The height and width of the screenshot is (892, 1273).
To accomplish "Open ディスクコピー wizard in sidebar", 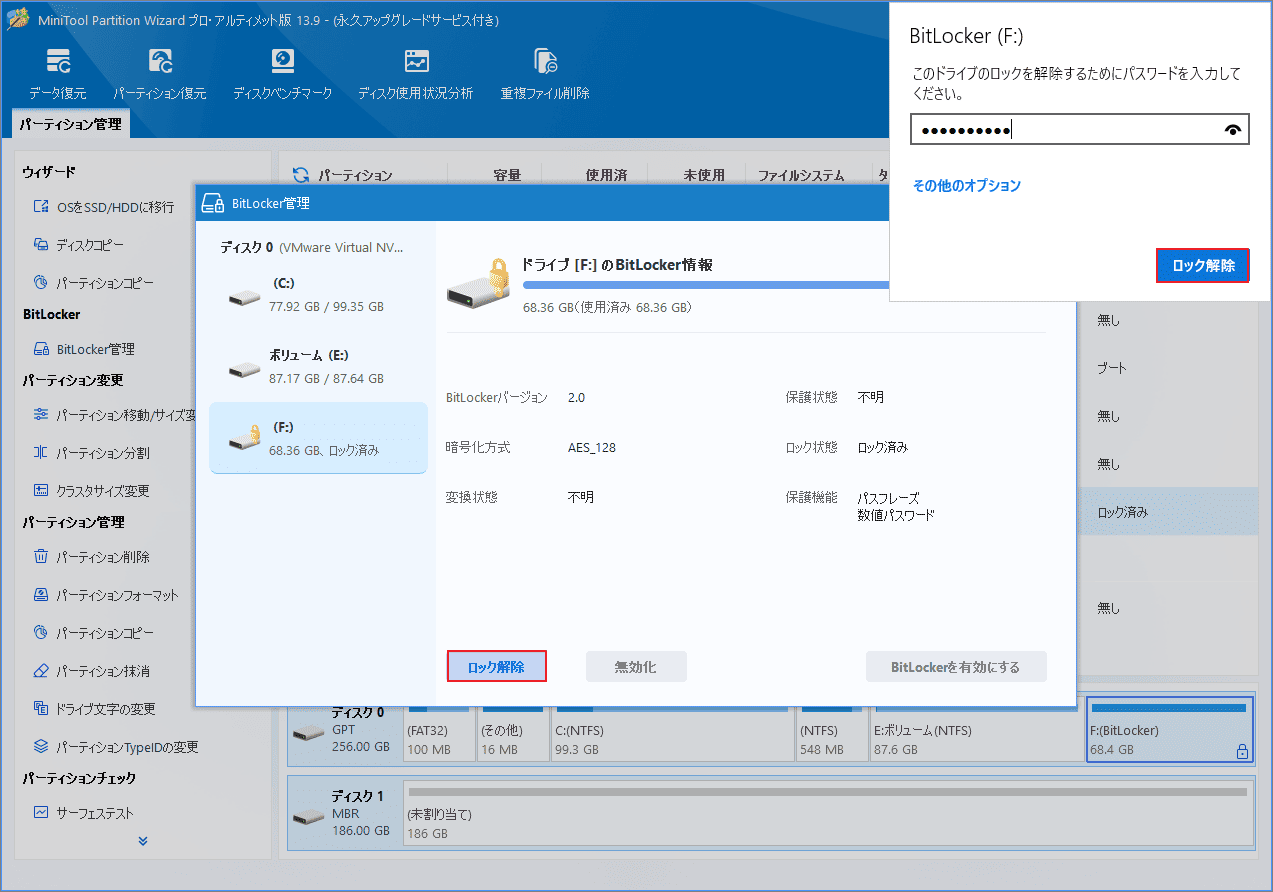I will 79,245.
